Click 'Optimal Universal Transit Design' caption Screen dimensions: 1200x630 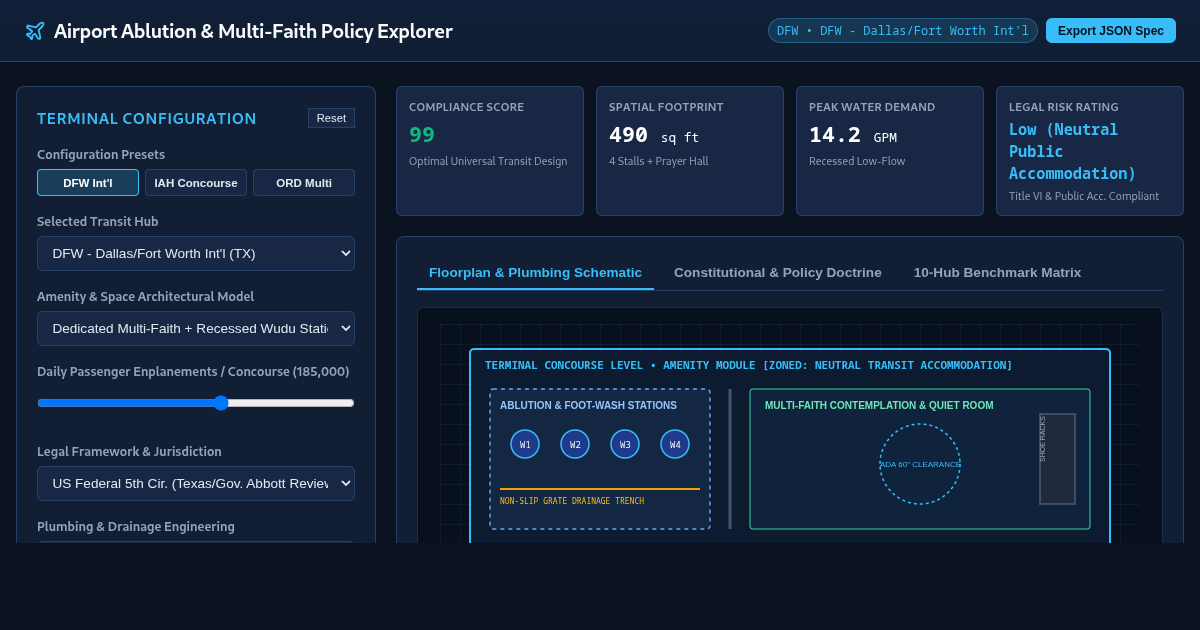click(x=488, y=161)
